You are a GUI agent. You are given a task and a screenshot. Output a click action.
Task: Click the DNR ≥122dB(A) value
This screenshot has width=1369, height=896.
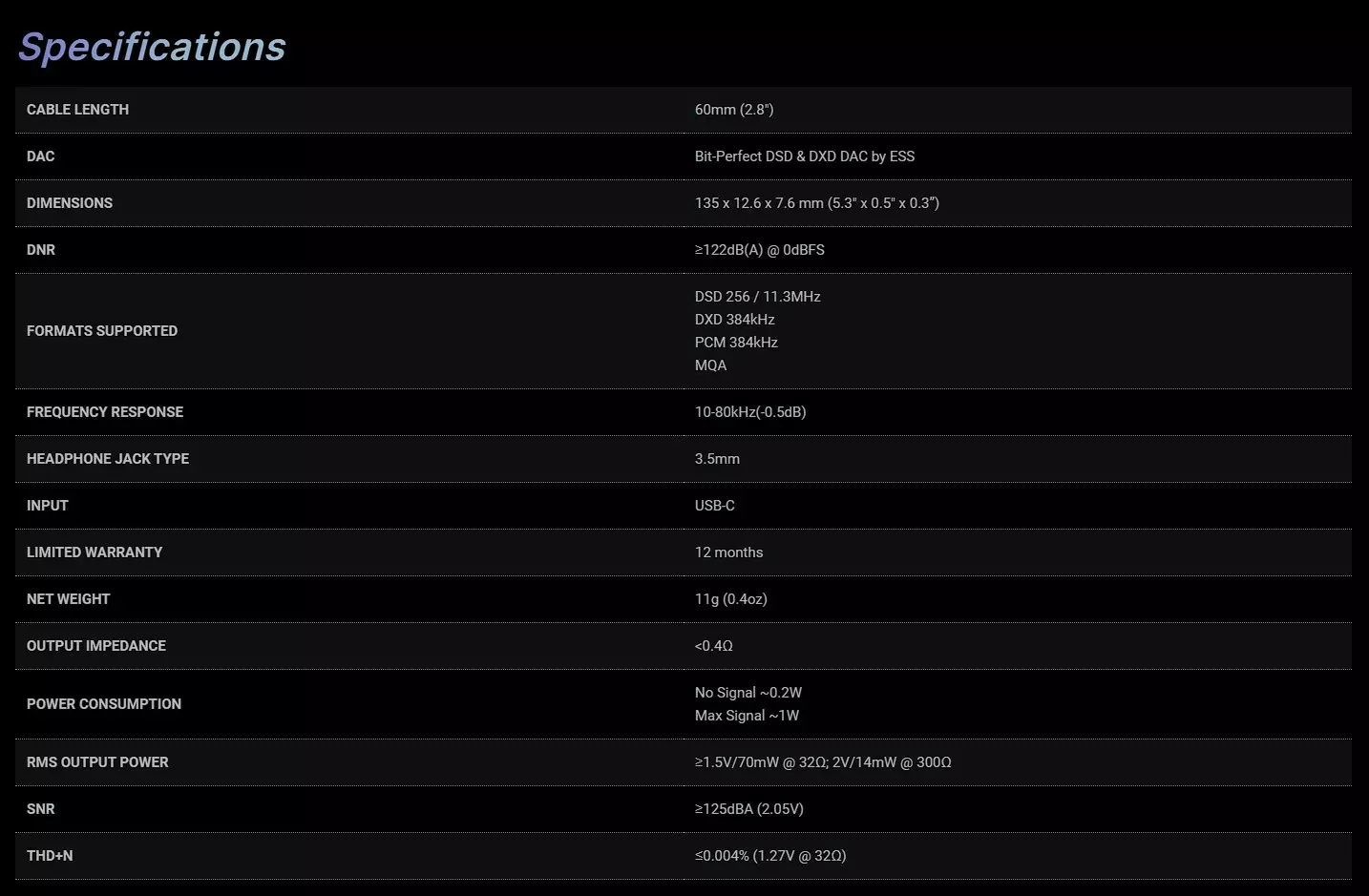coord(760,250)
